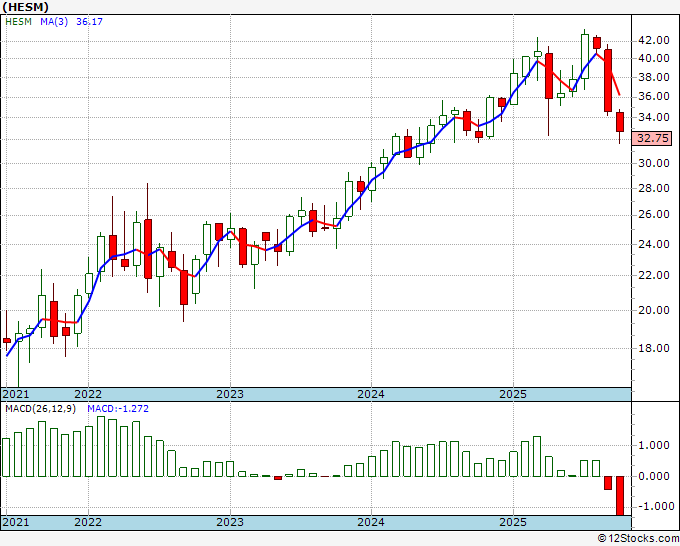
Task: Click the 28.00 price axis label
Action: [x=654, y=188]
